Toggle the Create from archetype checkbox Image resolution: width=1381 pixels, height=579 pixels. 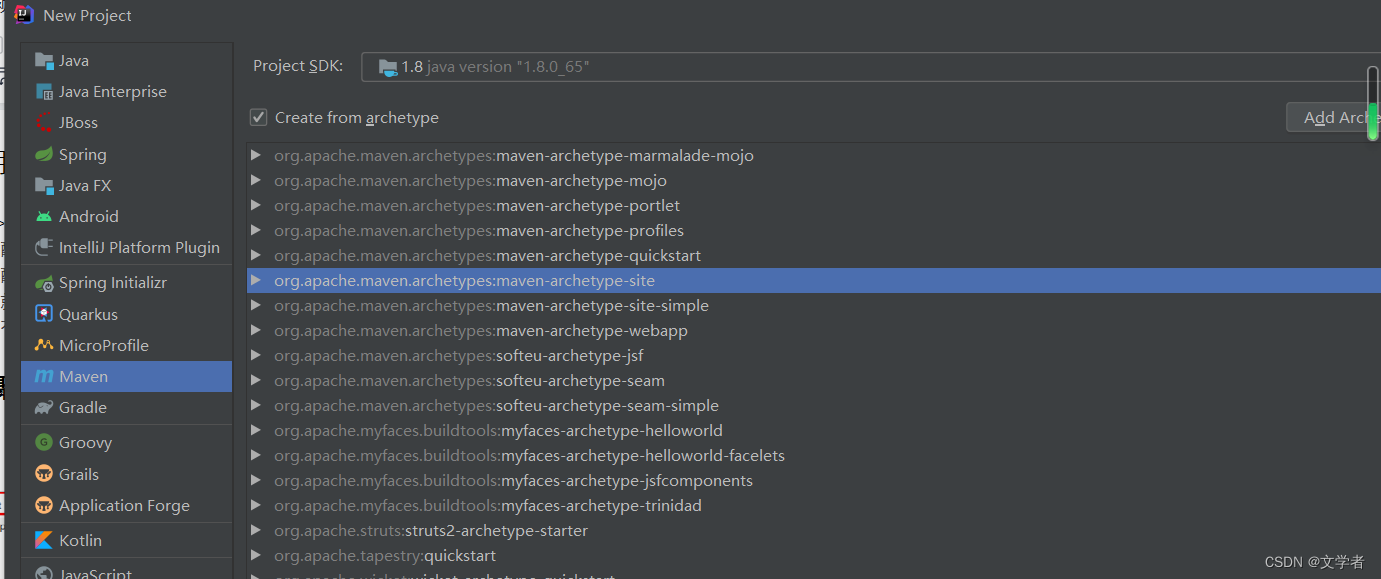(258, 117)
